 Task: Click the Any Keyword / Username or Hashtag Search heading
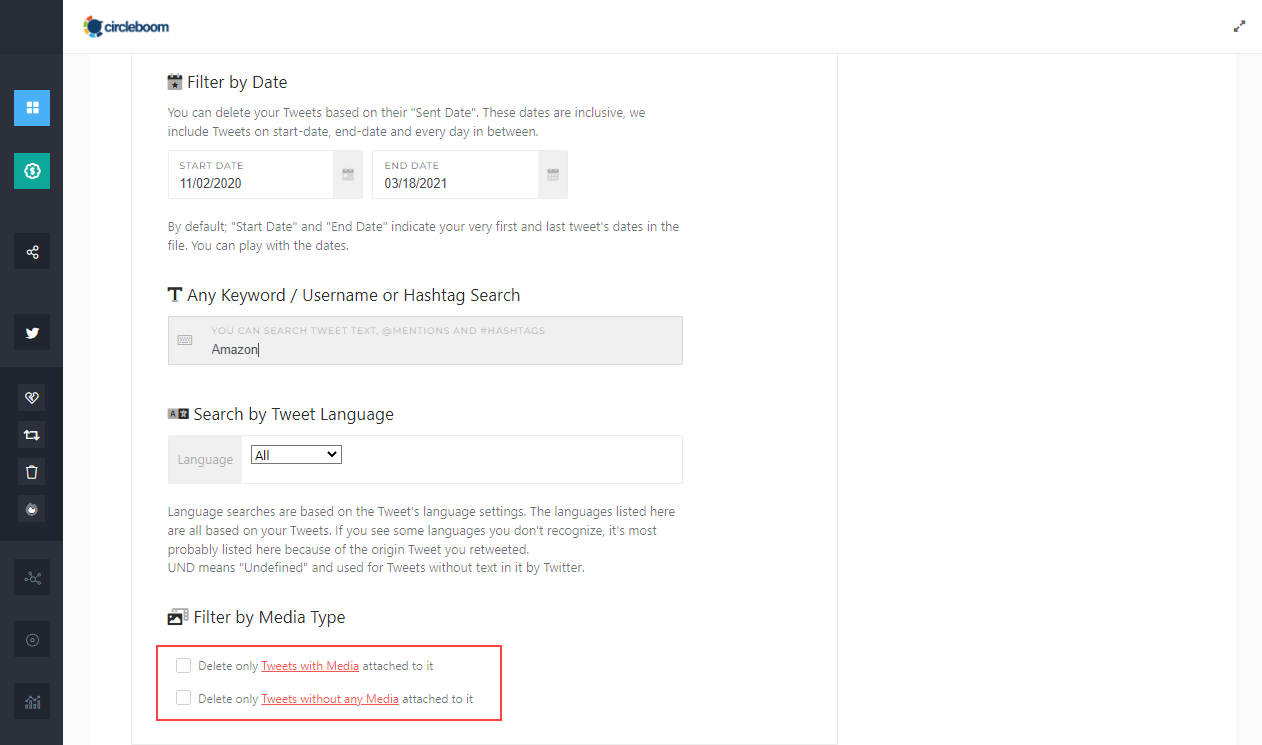coord(354,295)
